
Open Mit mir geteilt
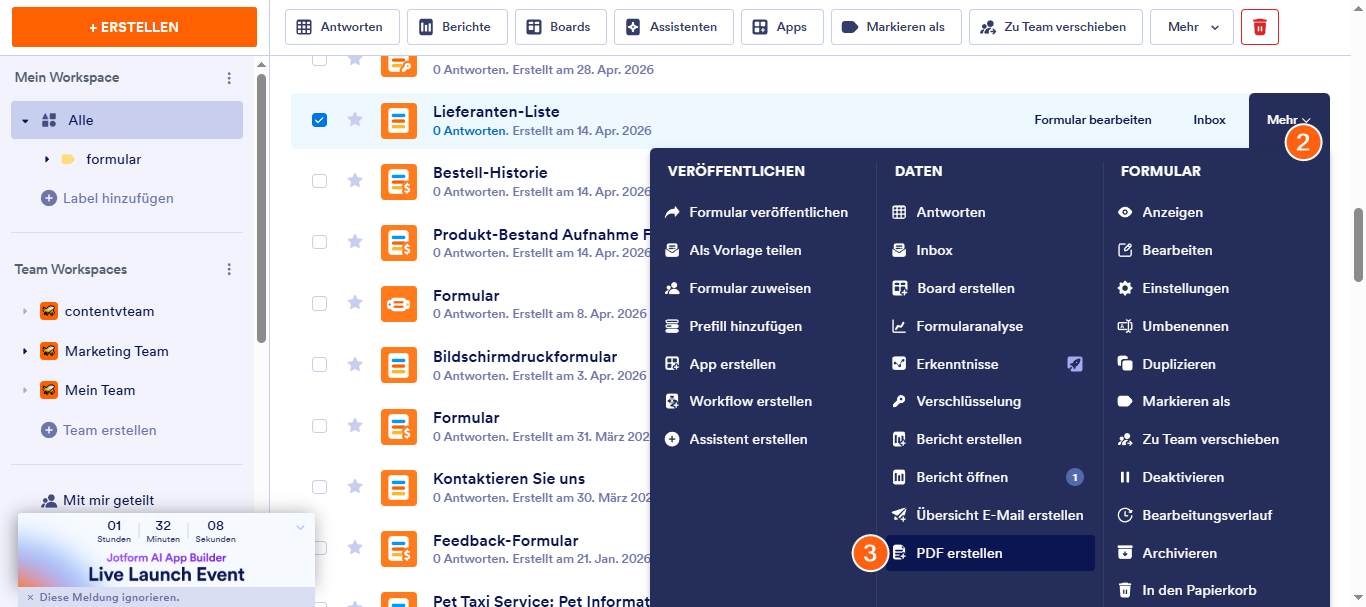(x=98, y=500)
